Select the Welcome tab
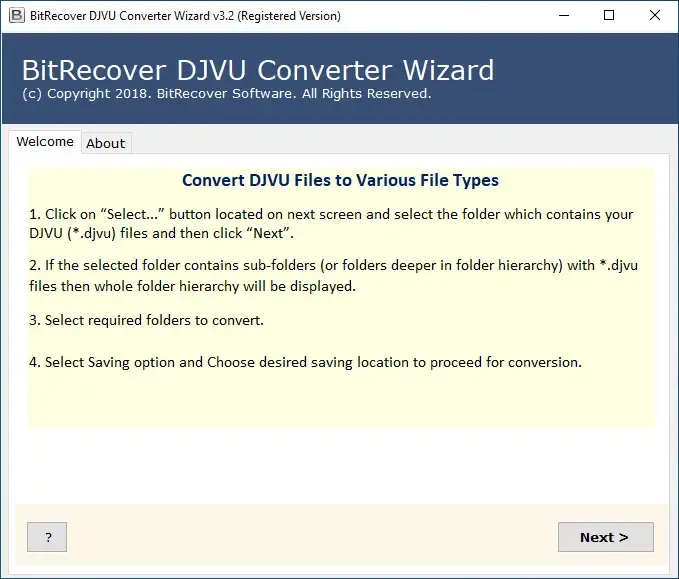679x579 pixels. (45, 142)
